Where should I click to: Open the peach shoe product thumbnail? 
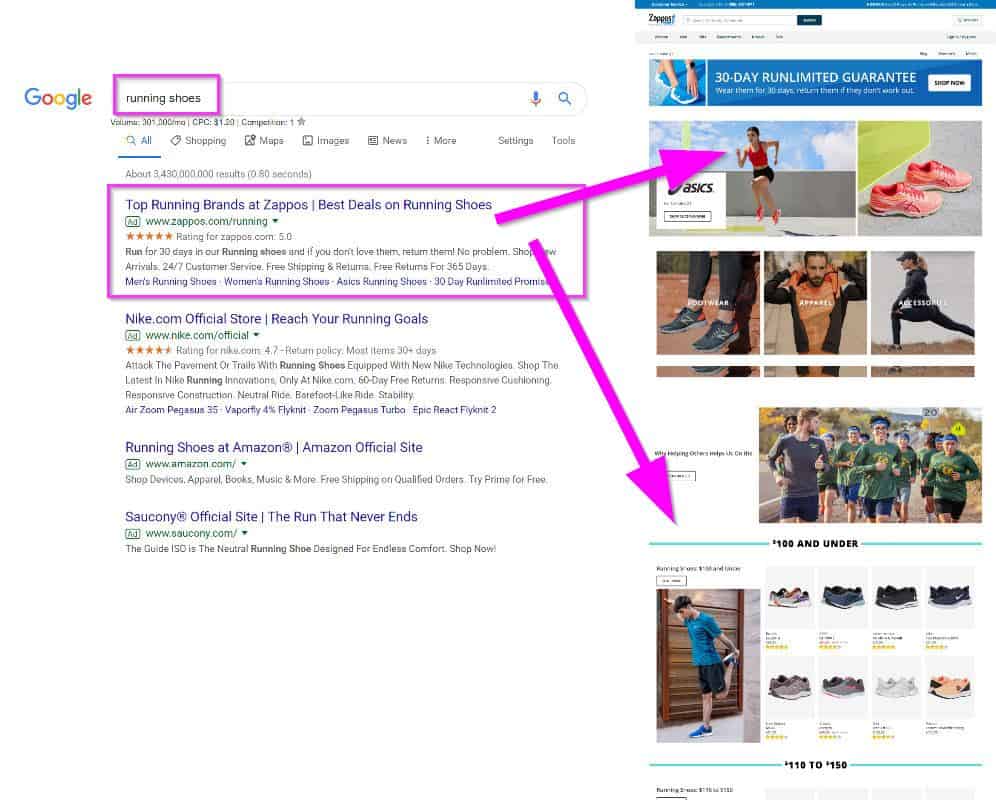(949, 686)
